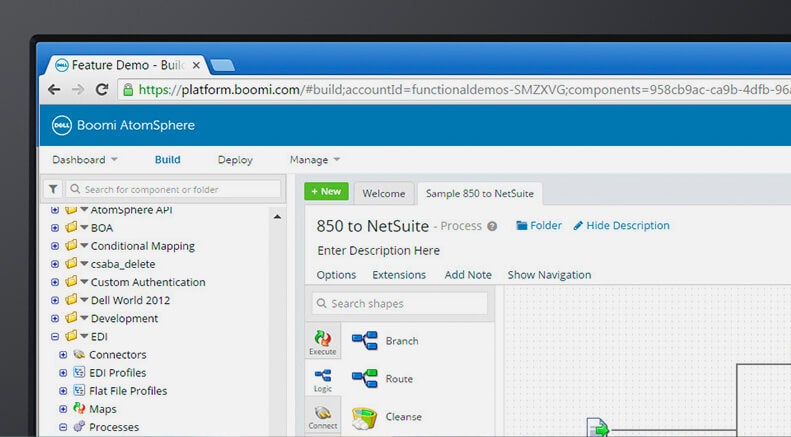791x437 pixels.
Task: Click the green New button
Action: point(326,191)
